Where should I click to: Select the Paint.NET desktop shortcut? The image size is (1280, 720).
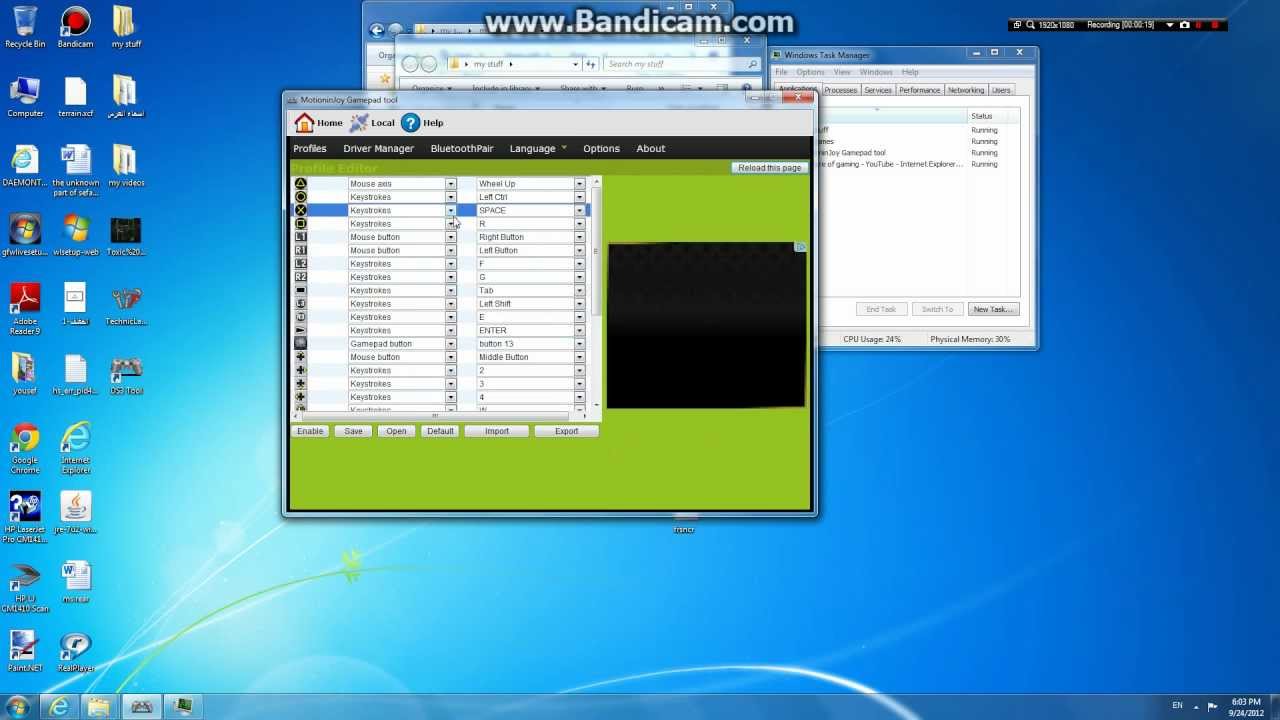pos(25,651)
